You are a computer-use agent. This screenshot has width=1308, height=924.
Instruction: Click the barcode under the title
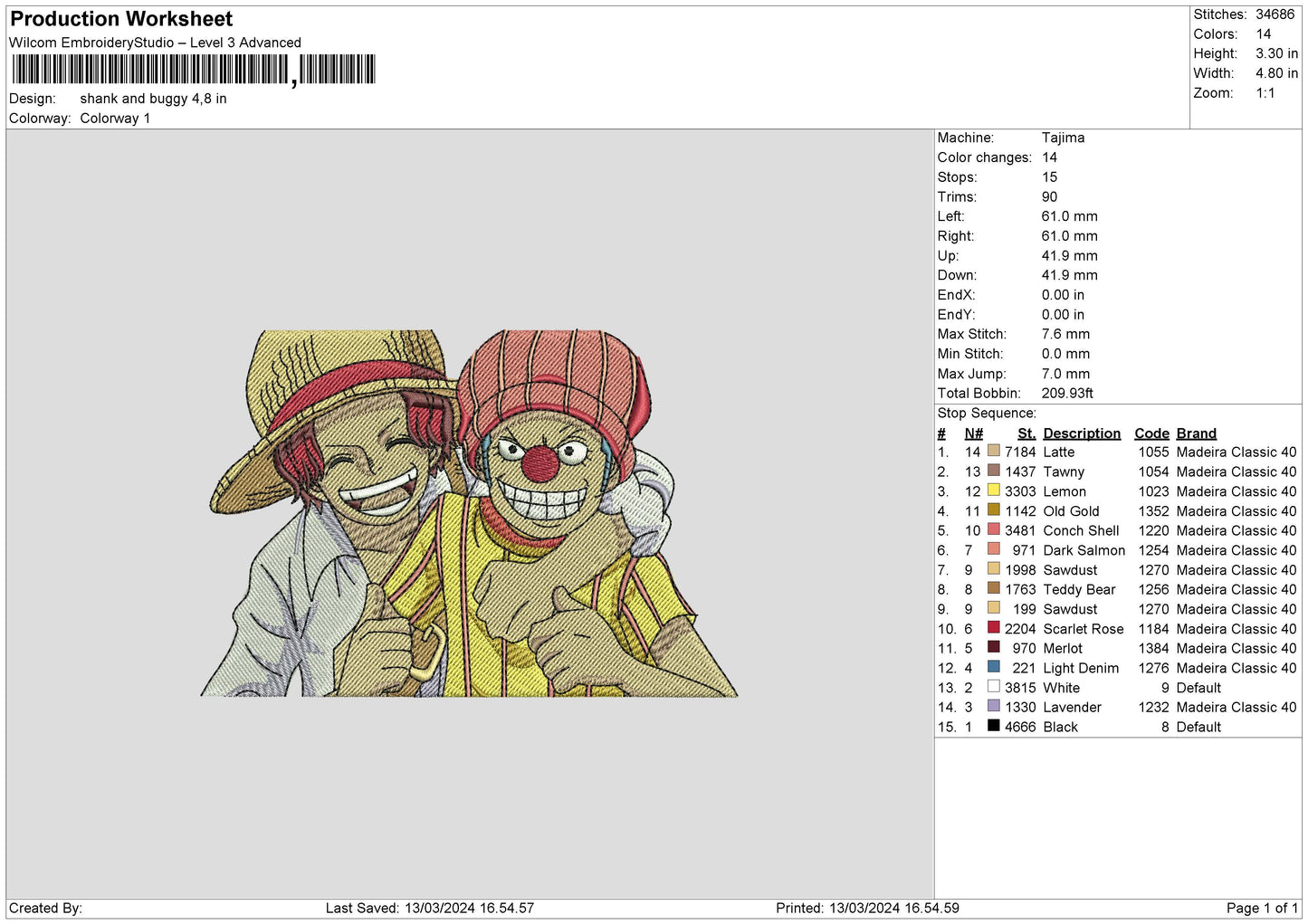click(x=193, y=70)
